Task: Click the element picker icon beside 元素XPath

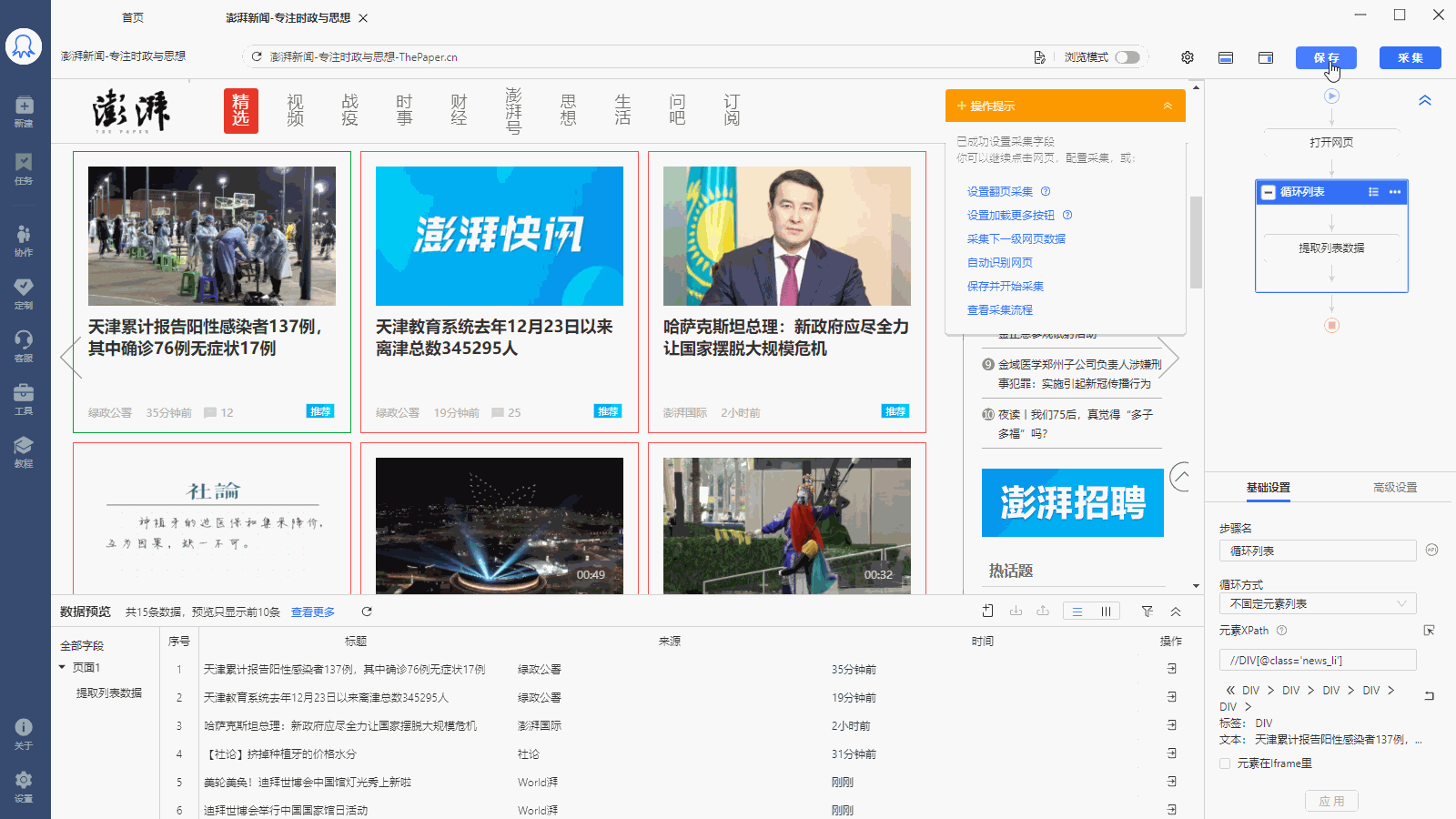Action: click(x=1430, y=630)
